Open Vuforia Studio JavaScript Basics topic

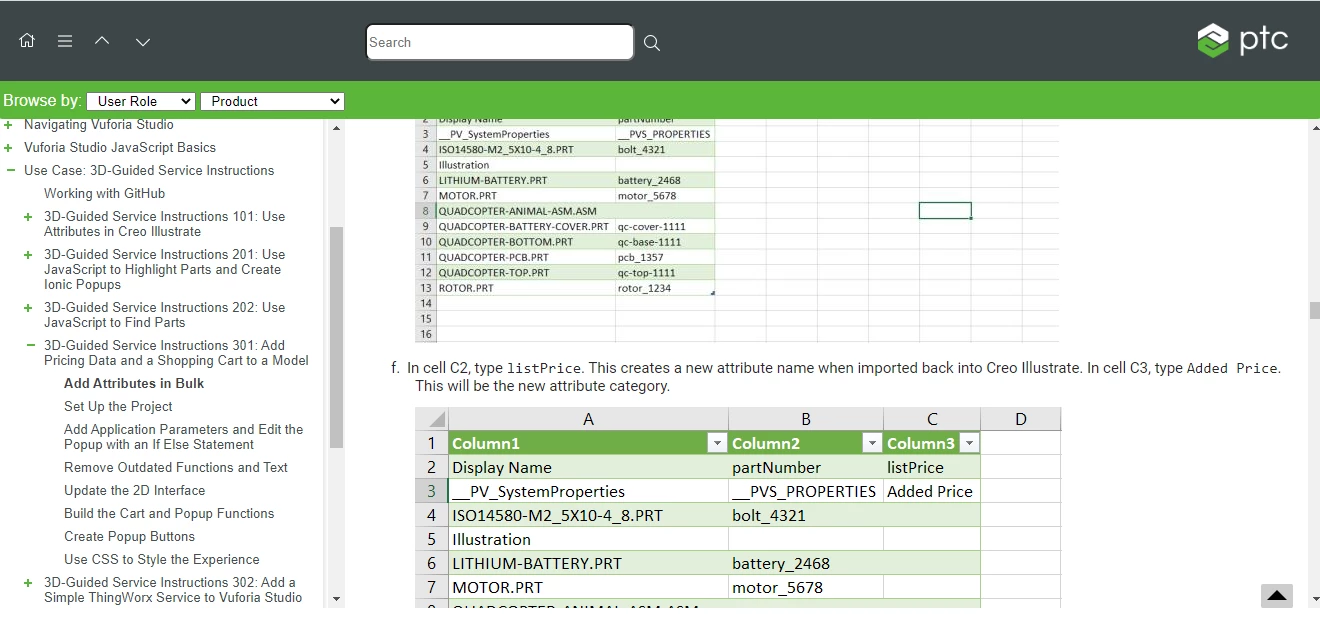120,148
